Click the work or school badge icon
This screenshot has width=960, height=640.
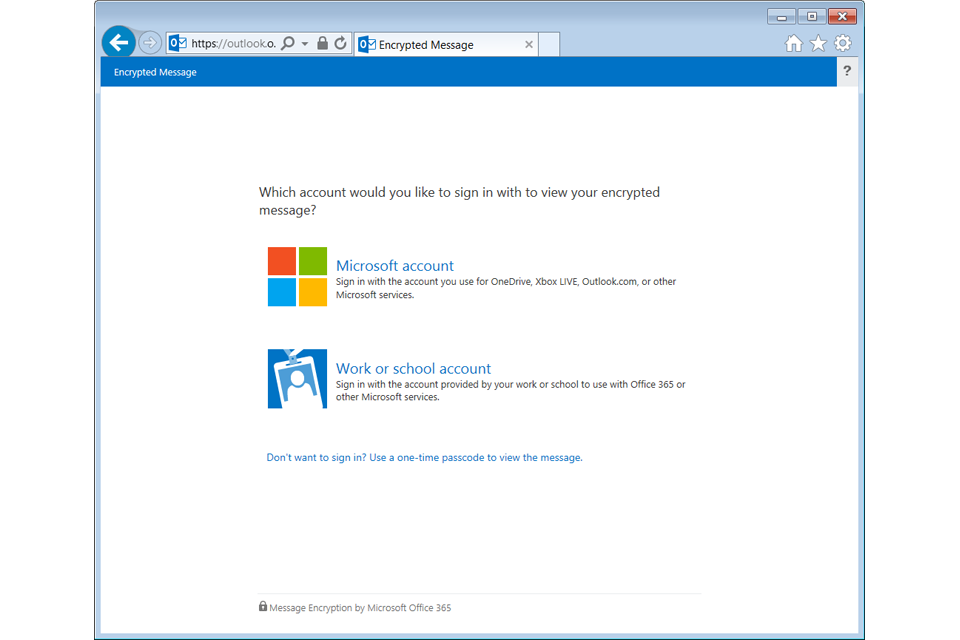point(297,379)
